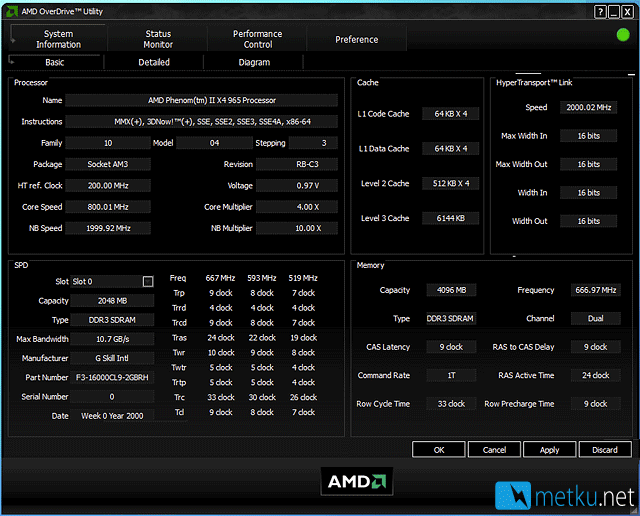Click the CAS Latency 9 clock value
The image size is (640, 516).
pyautogui.click(x=451, y=347)
